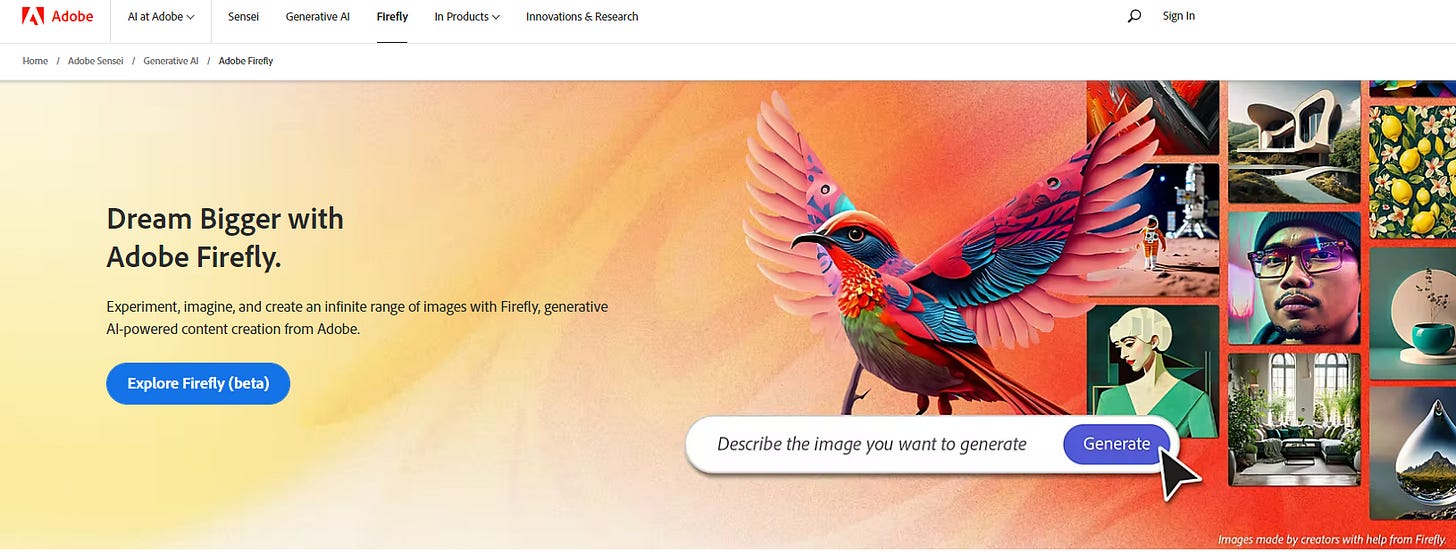Image resolution: width=1456 pixels, height=552 pixels.
Task: Open the Generative AI breadcrumb link
Action: [x=171, y=61]
